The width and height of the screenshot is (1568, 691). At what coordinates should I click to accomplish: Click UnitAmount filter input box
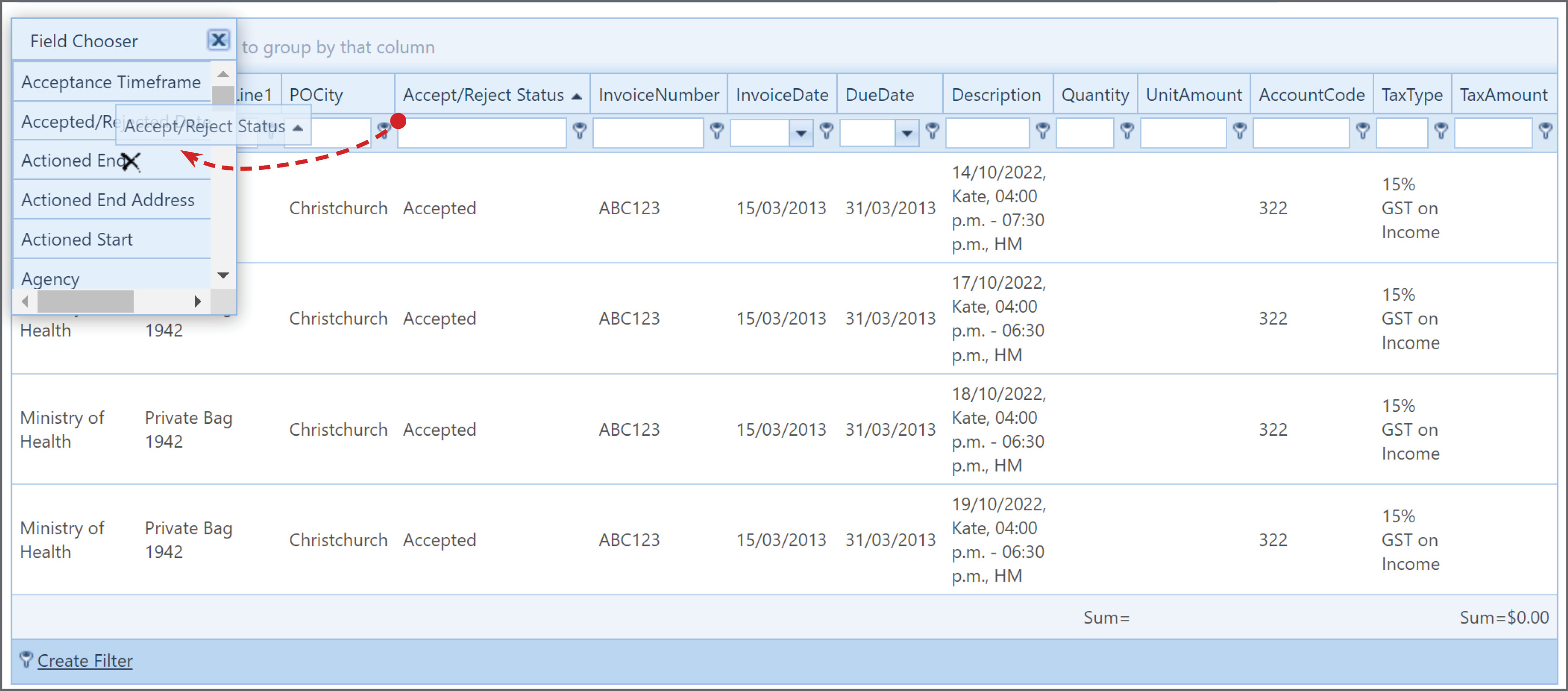1183,133
